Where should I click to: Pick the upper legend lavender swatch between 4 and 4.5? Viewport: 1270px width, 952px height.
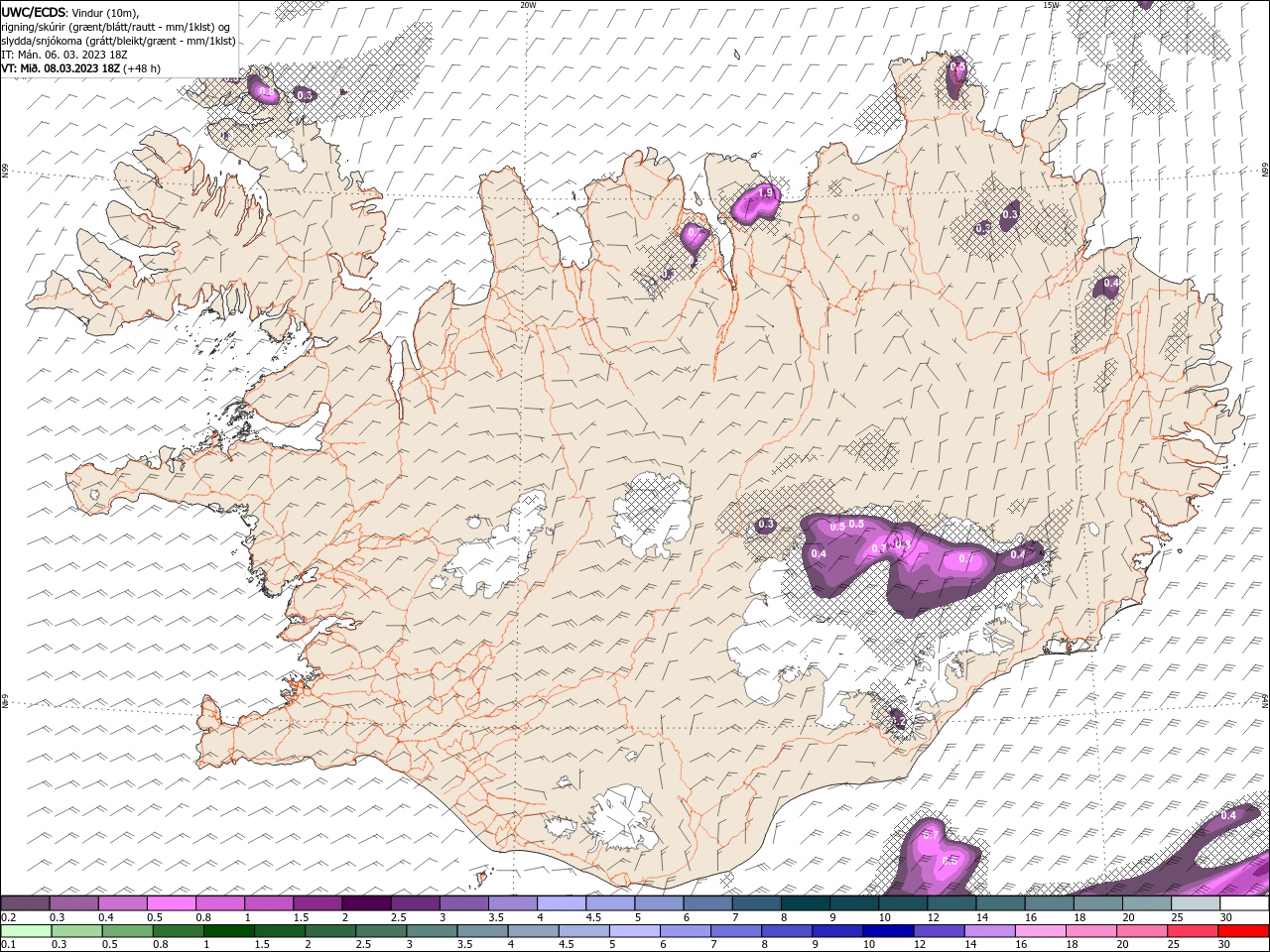pos(562,903)
